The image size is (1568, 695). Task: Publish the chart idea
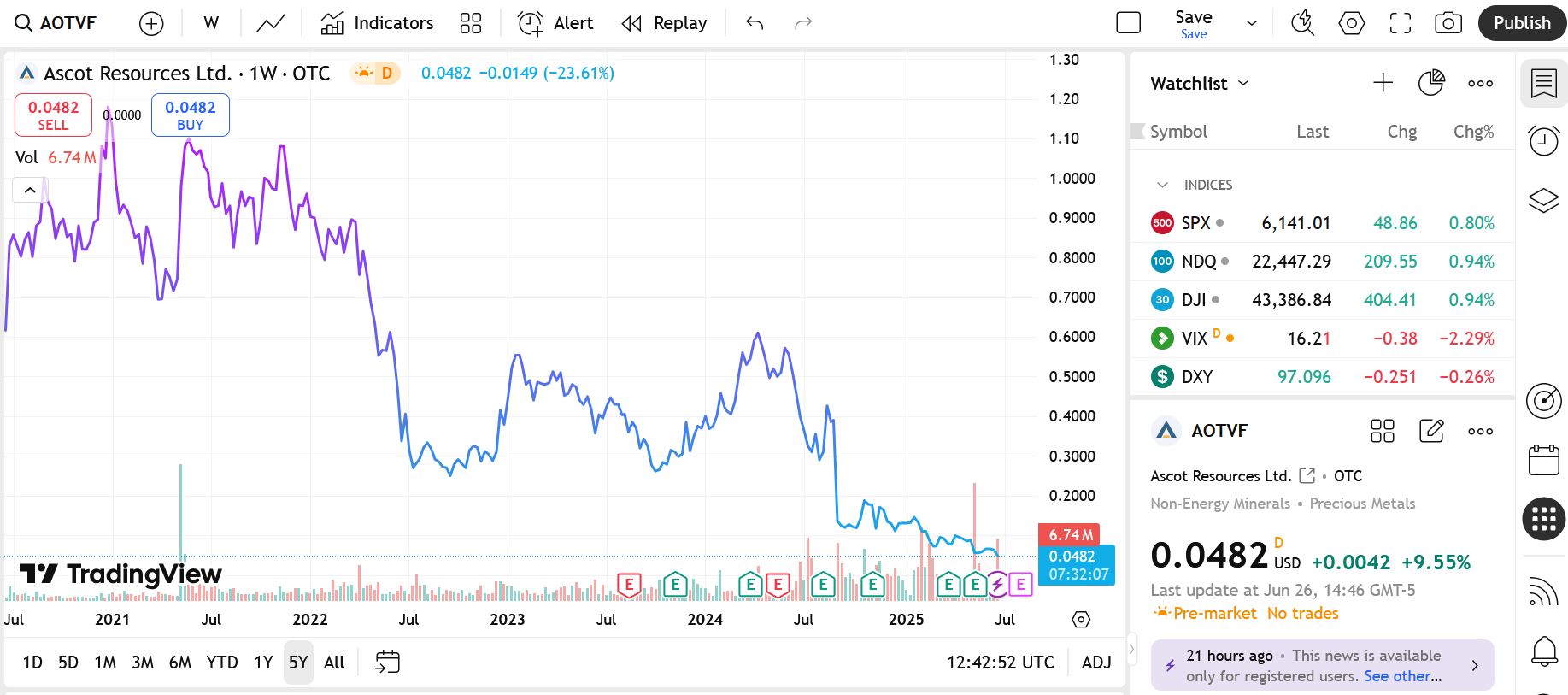(x=1522, y=23)
